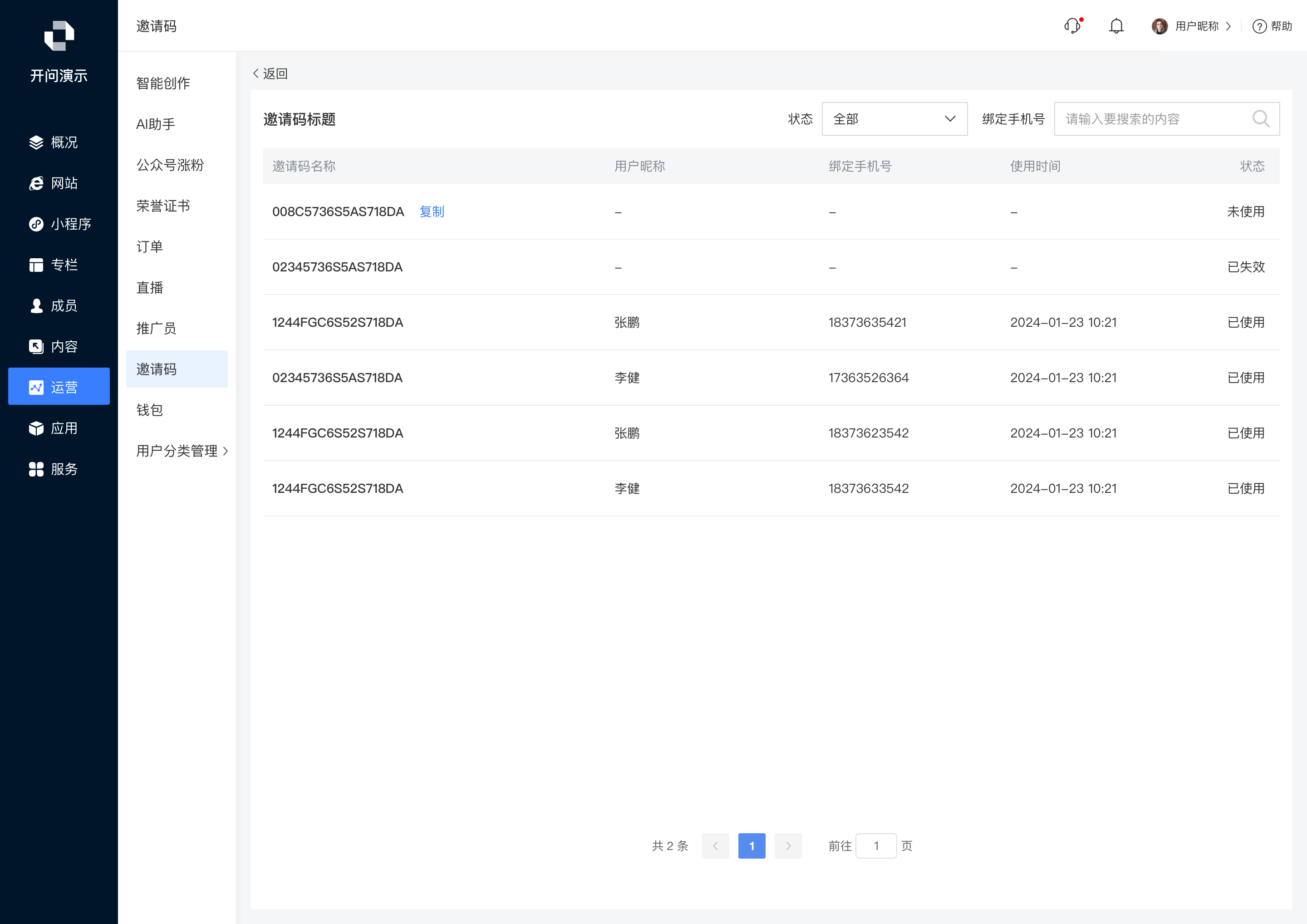Click 返回 to go back
The width and height of the screenshot is (1307, 924).
coord(270,74)
